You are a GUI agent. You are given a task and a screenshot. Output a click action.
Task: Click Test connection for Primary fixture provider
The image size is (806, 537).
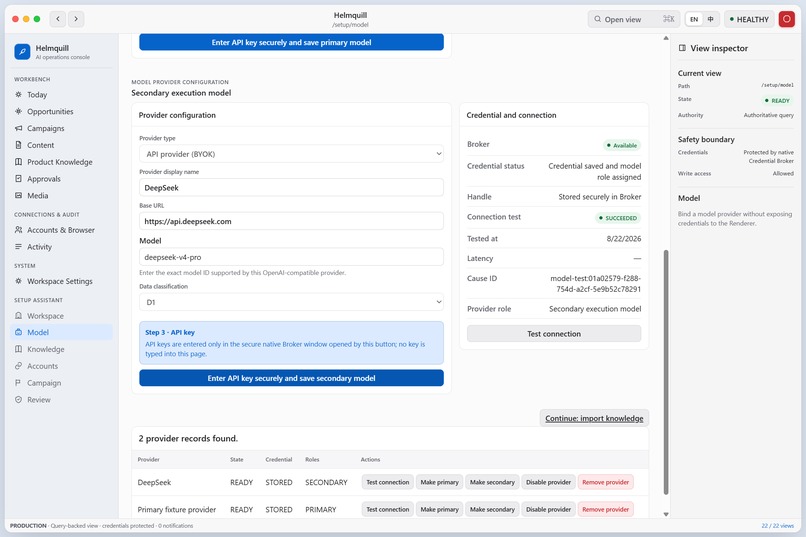tap(388, 509)
